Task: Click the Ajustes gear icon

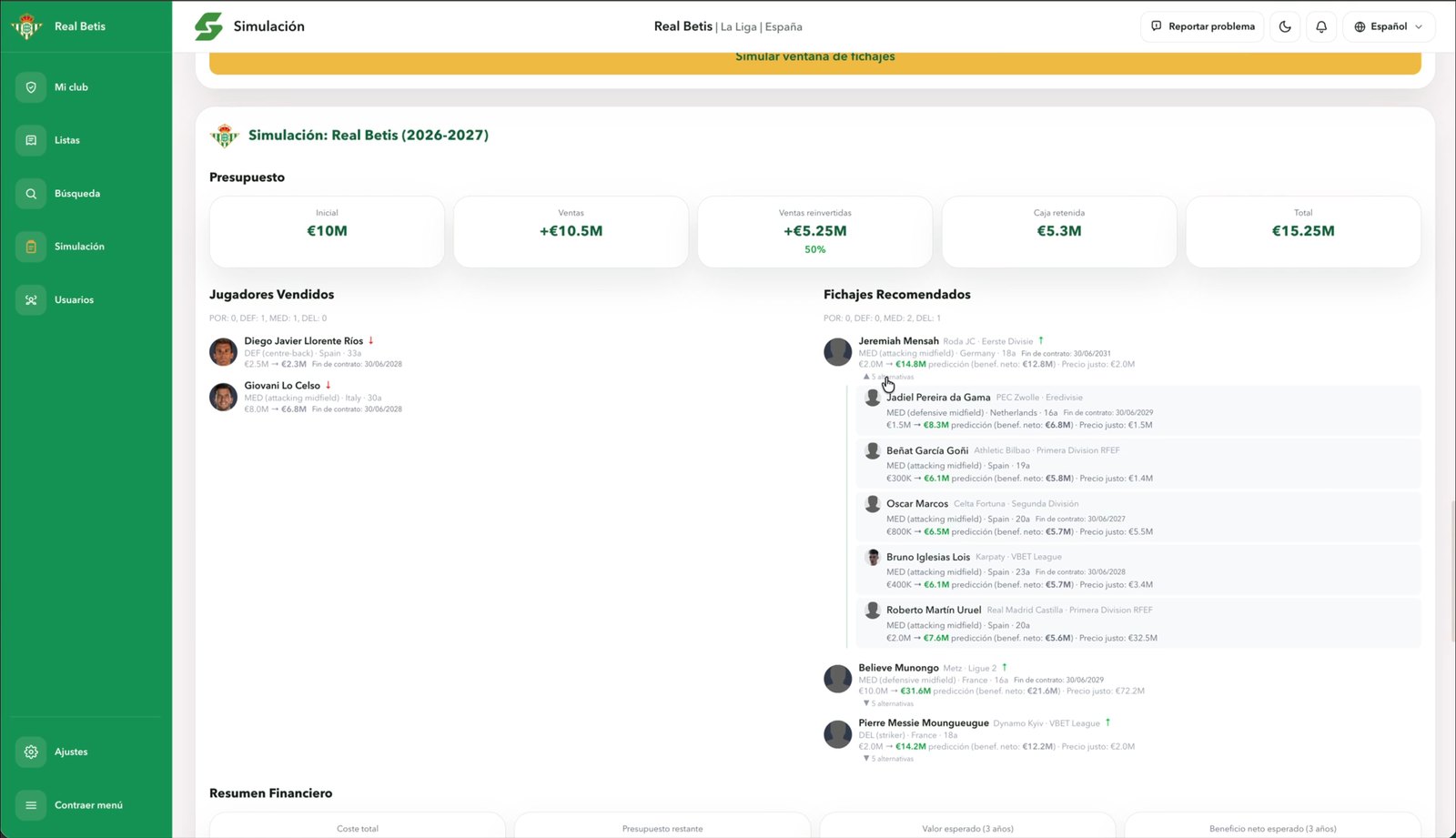Action: tap(31, 752)
